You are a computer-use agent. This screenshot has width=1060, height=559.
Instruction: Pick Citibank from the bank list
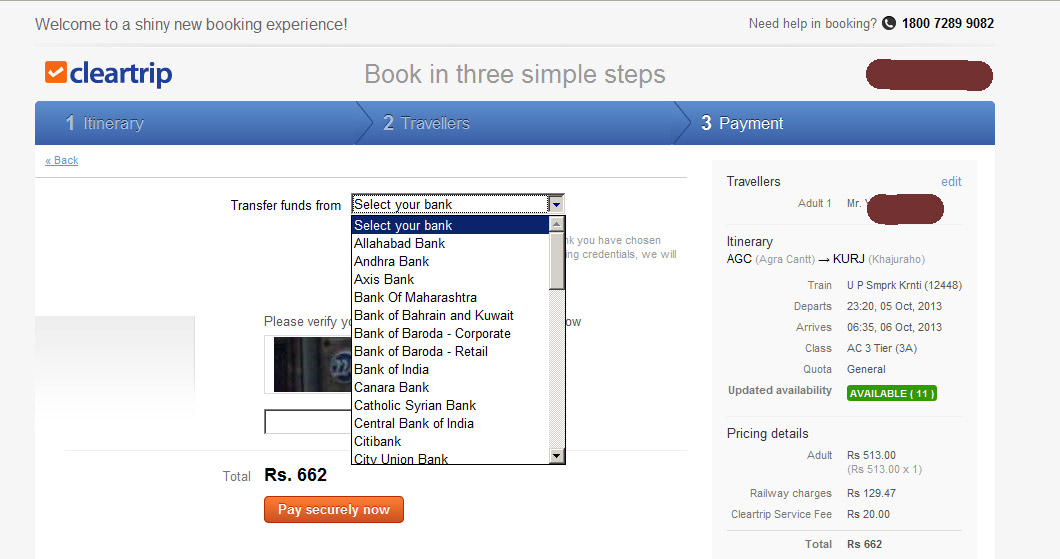[x=378, y=441]
